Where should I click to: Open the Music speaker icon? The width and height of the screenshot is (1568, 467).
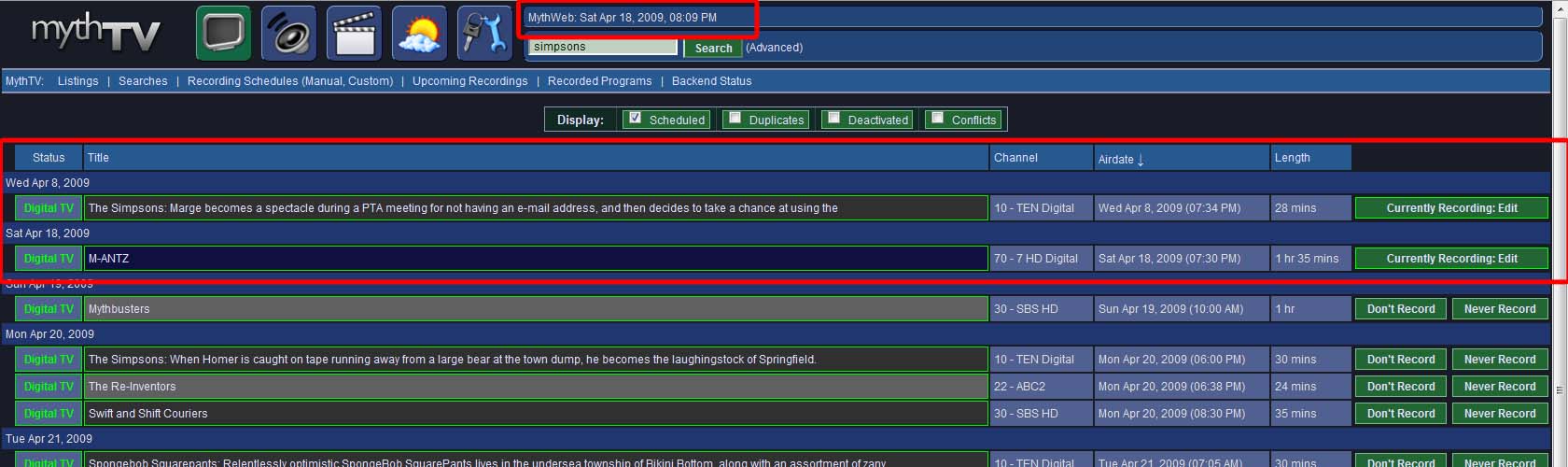click(x=288, y=34)
